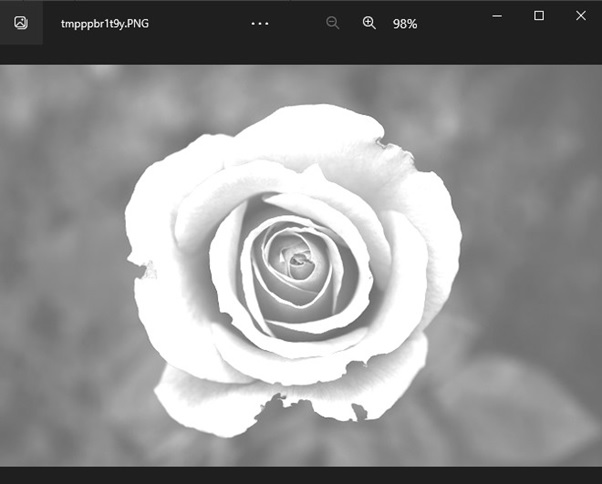Click the torn notch on the rose's left petal
The image size is (602, 484).
coord(144,269)
